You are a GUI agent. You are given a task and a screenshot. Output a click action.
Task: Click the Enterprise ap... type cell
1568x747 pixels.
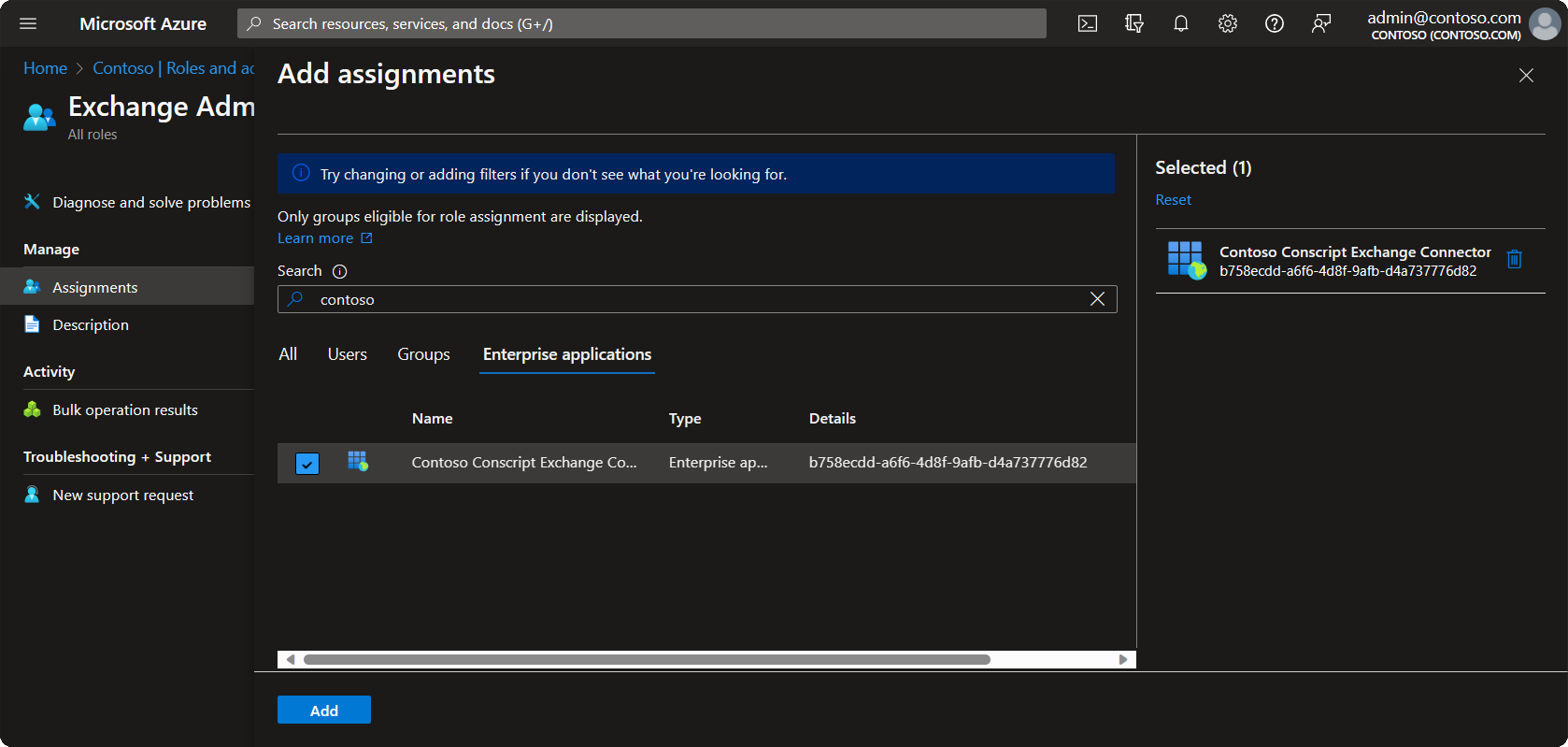point(718,462)
